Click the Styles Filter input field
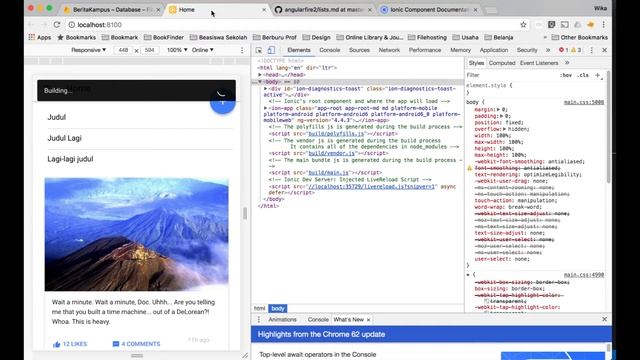This screenshot has height=360, width=640. click(510, 75)
